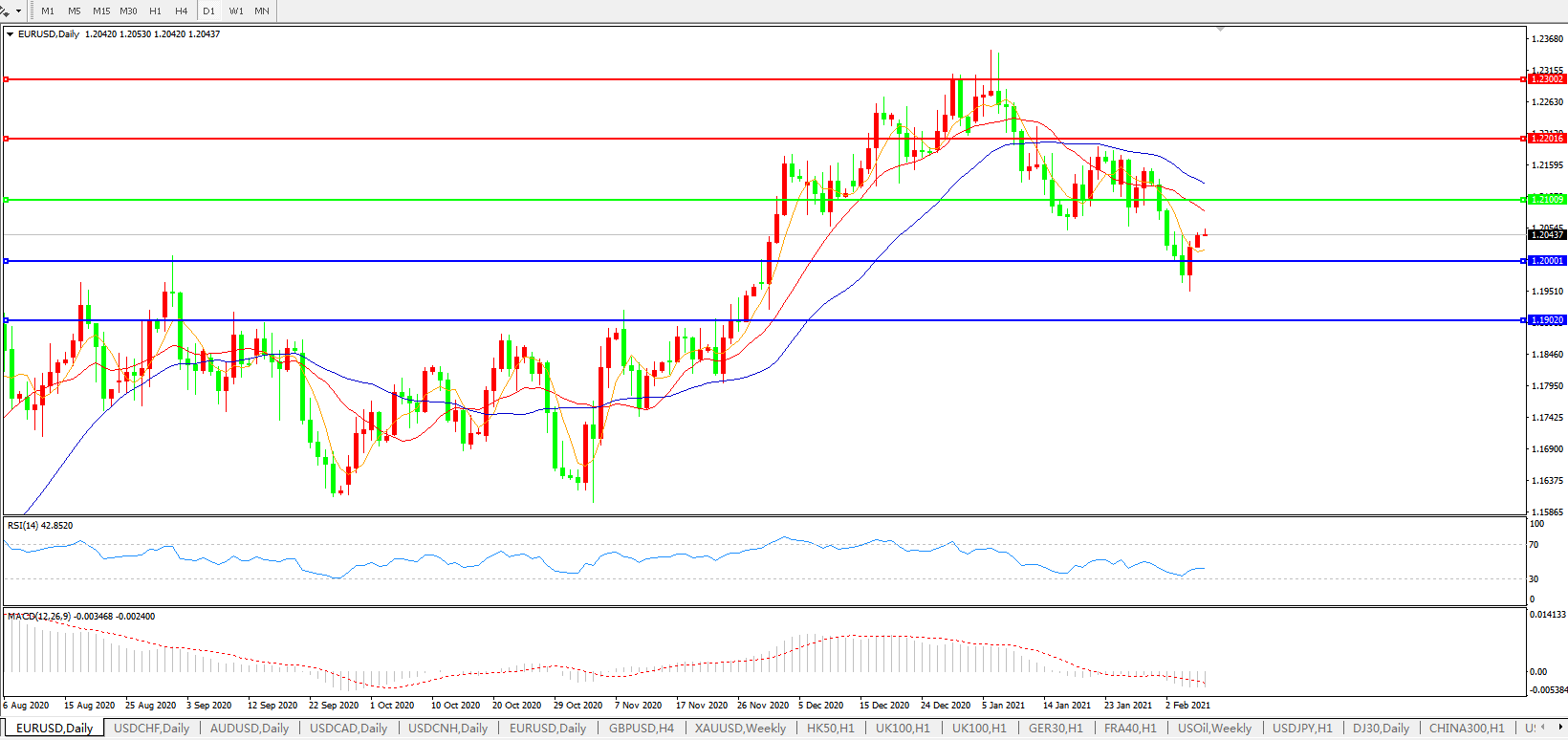Image resolution: width=1568 pixels, height=740 pixels.
Task: Select the blue 1.19020 price tag
Action: (x=1547, y=320)
